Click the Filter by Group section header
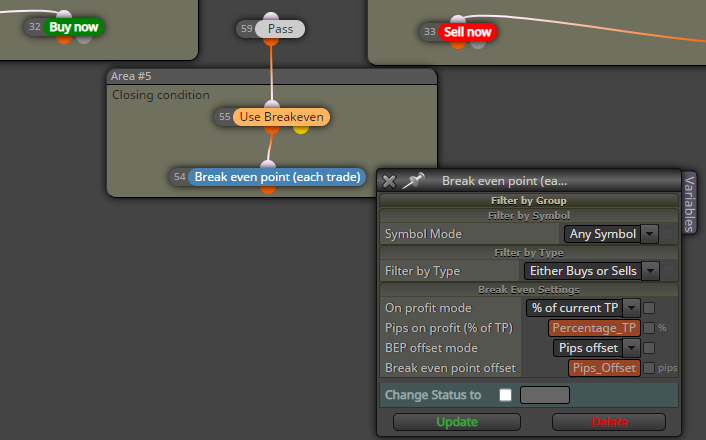 pyautogui.click(x=529, y=200)
